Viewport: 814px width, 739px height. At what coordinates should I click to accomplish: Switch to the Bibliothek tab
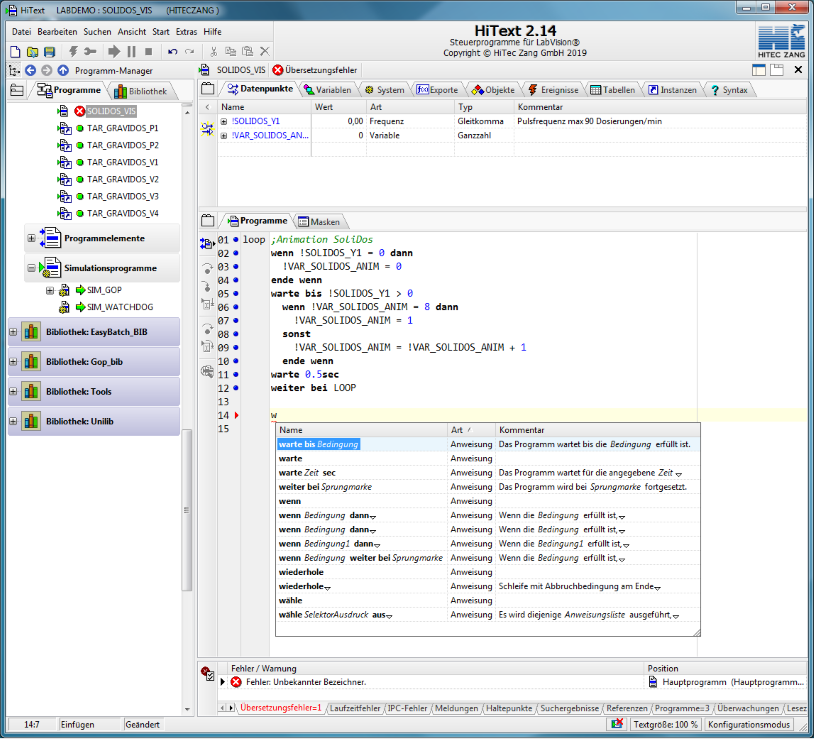click(x=141, y=91)
